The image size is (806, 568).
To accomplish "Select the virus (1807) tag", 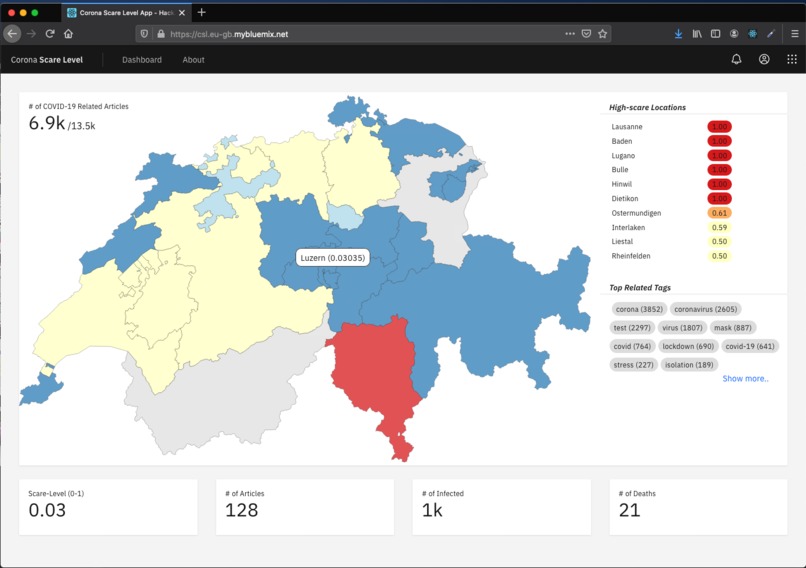I will pyautogui.click(x=682, y=328).
